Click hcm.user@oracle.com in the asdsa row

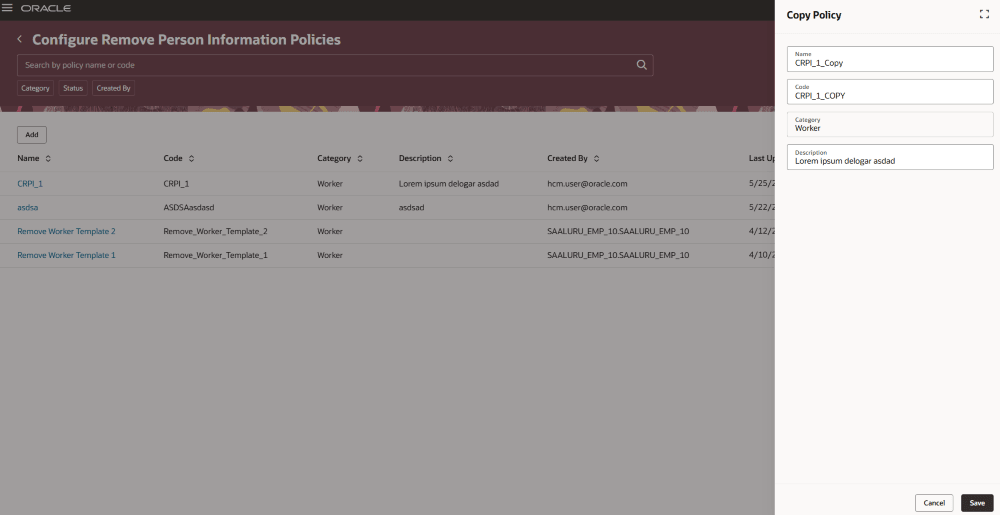(587, 207)
